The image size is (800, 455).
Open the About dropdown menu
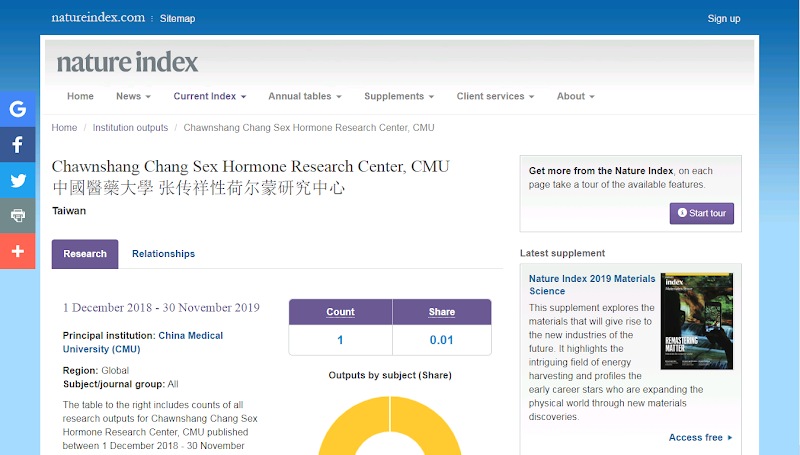point(575,97)
